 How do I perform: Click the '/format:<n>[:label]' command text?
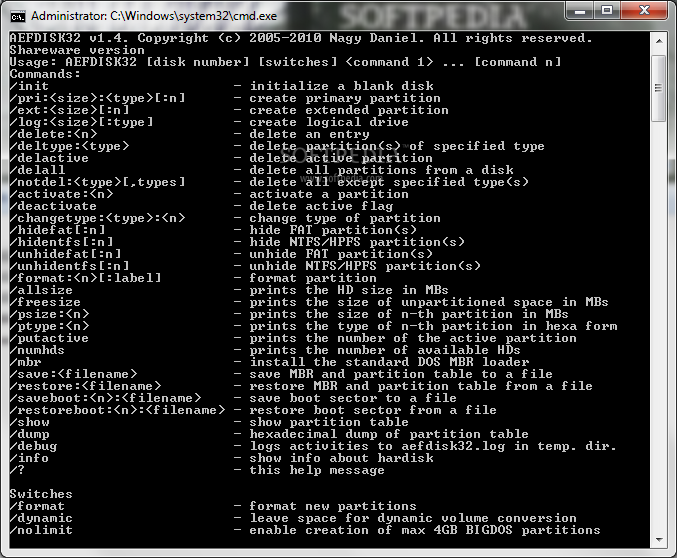coord(85,278)
